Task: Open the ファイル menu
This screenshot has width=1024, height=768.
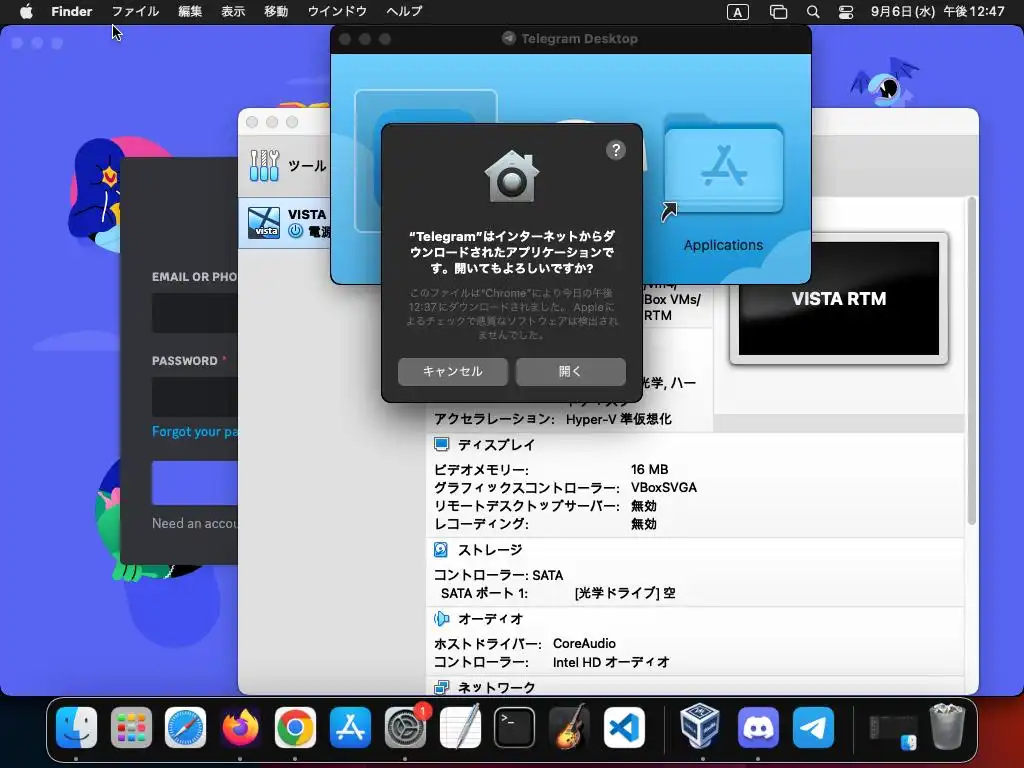Action: click(135, 11)
